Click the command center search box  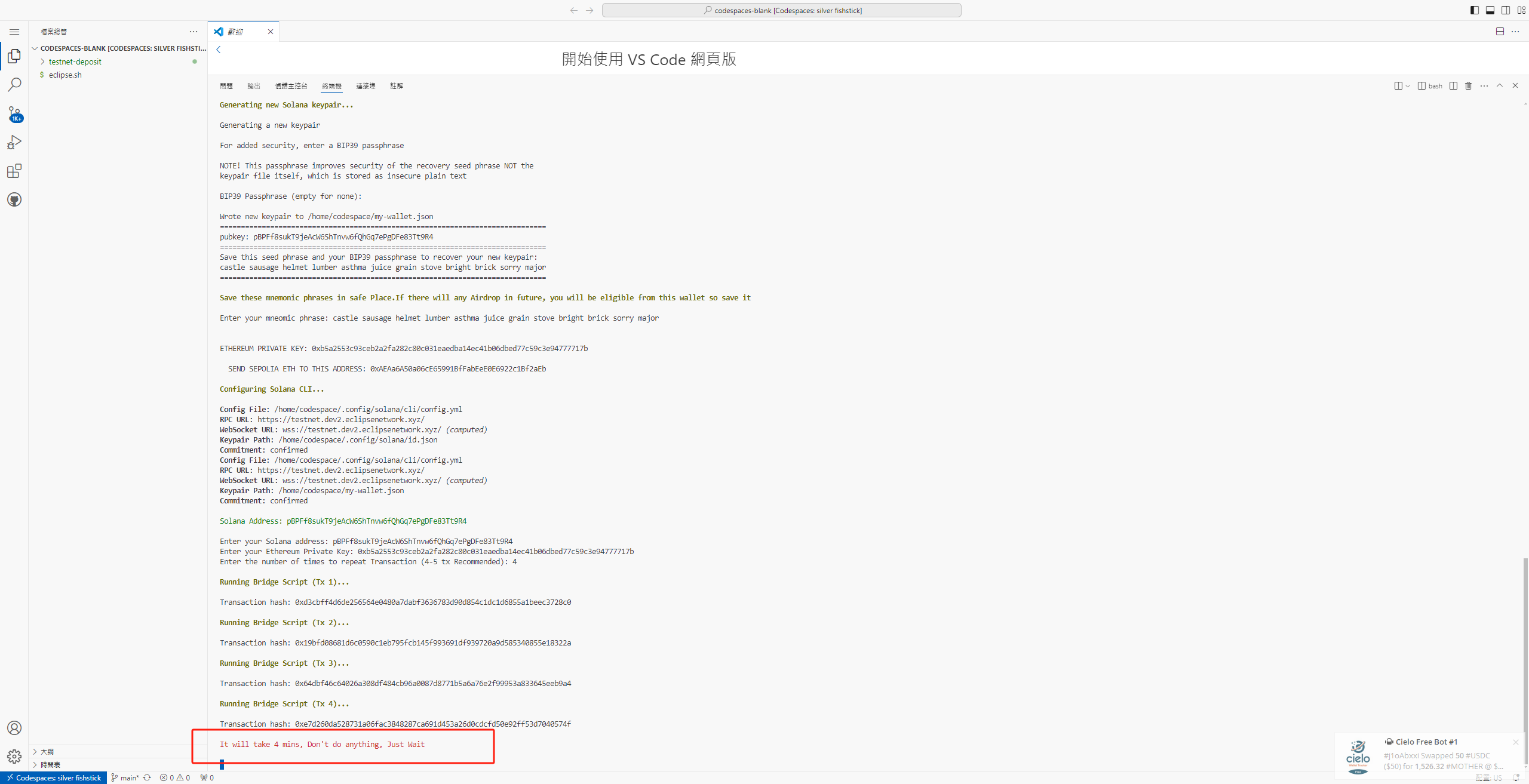[x=781, y=10]
